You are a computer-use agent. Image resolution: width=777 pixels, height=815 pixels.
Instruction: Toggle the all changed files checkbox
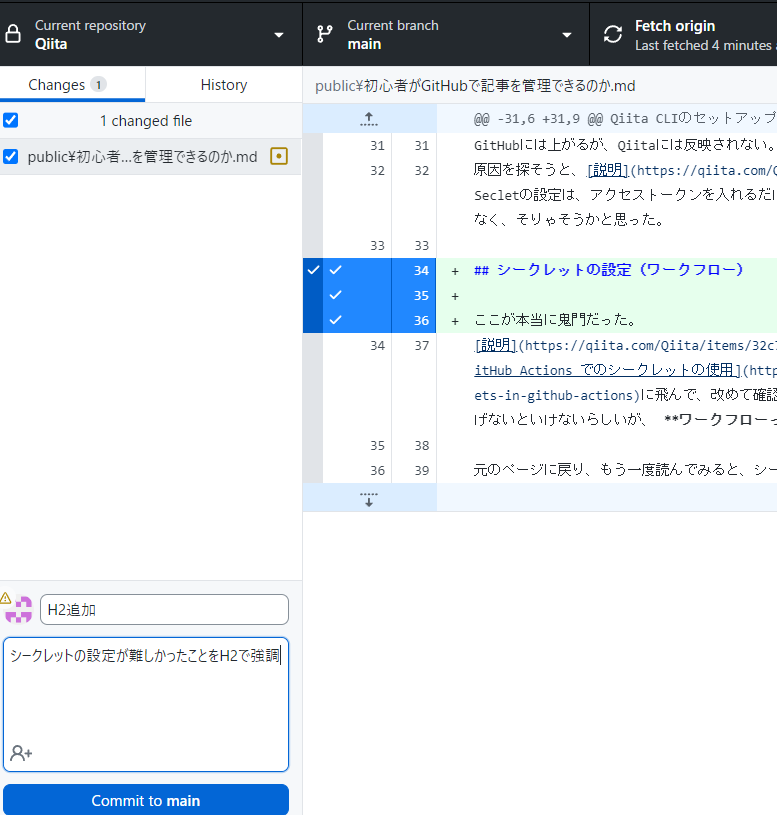click(11, 121)
